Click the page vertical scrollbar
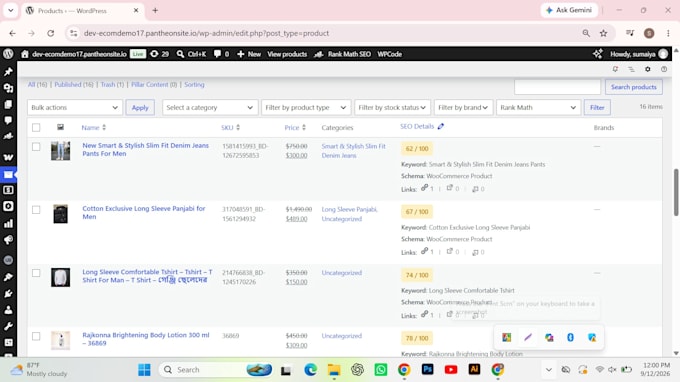This screenshot has height=382, width=680. tap(676, 192)
